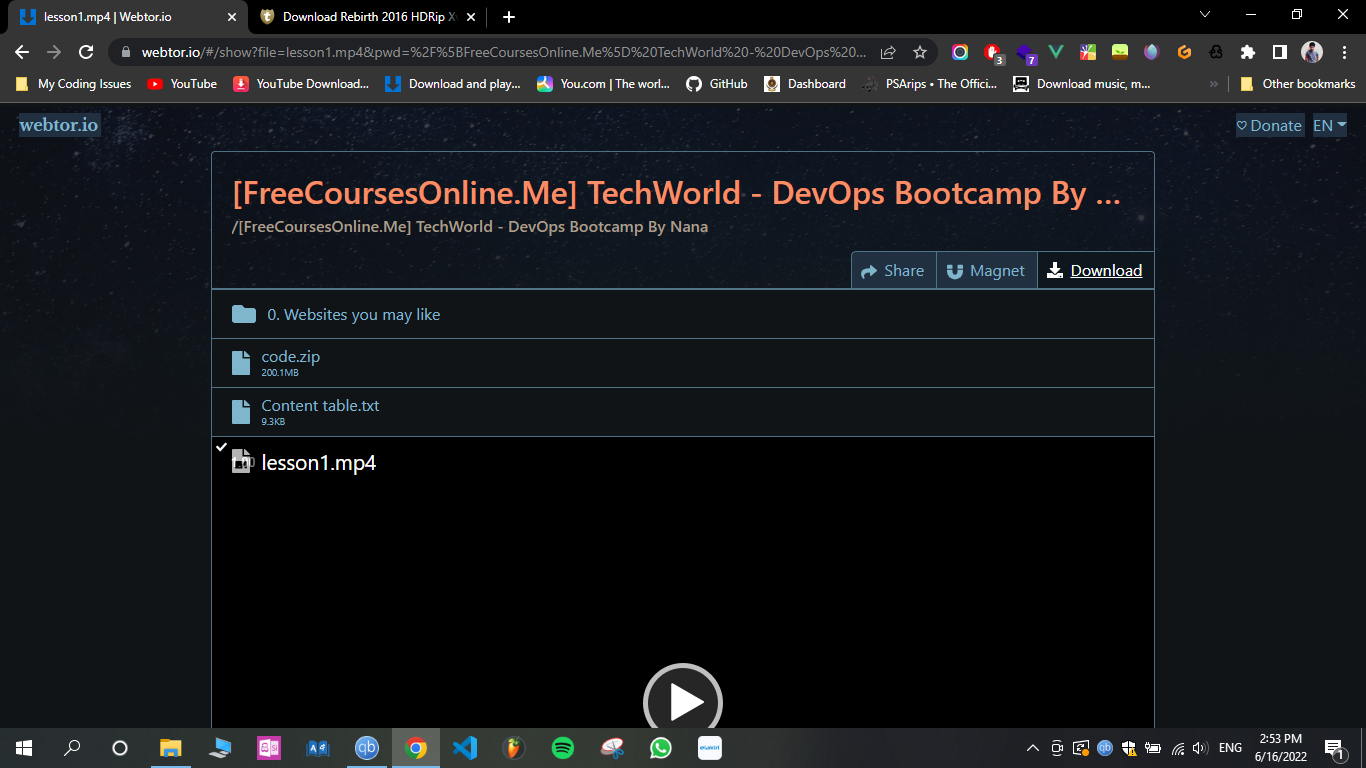Switch to Download Rebirth 2016 HDRip tab

click(x=366, y=17)
